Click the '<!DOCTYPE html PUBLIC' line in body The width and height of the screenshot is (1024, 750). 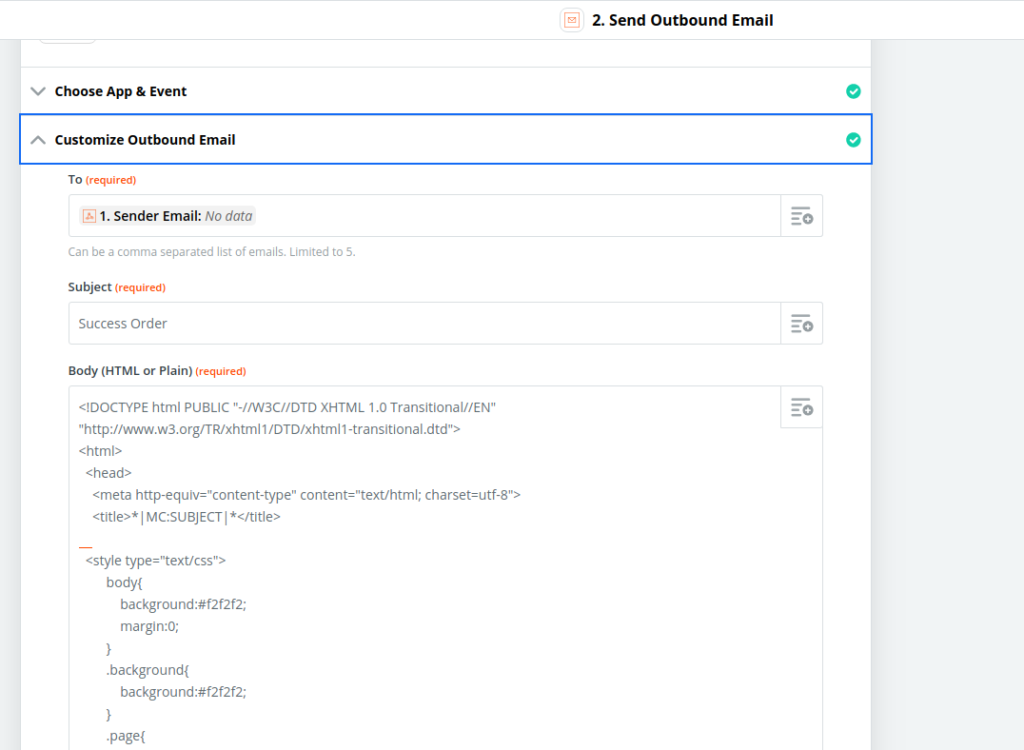point(287,408)
